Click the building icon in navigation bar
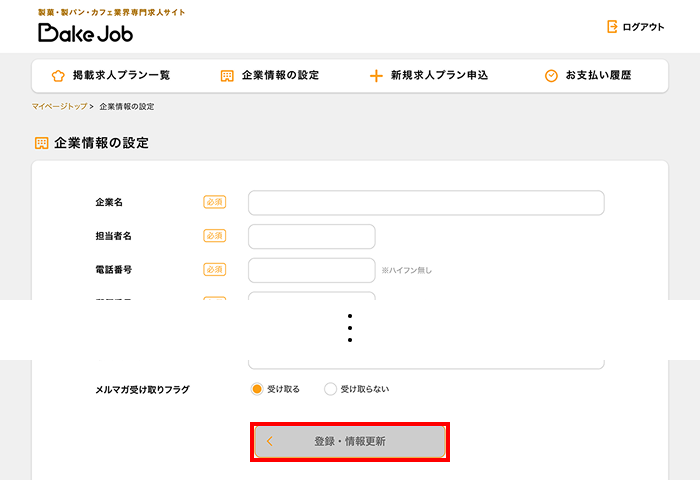This screenshot has width=700, height=480. click(x=227, y=76)
